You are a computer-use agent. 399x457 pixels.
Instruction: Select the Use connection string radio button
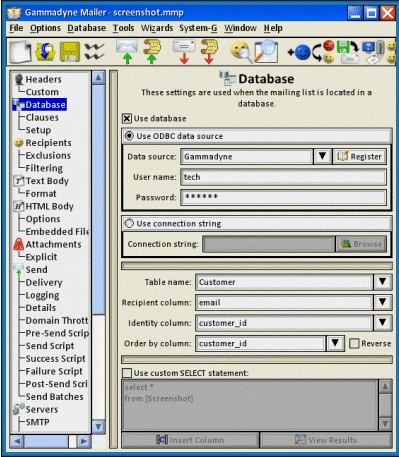pos(129,223)
